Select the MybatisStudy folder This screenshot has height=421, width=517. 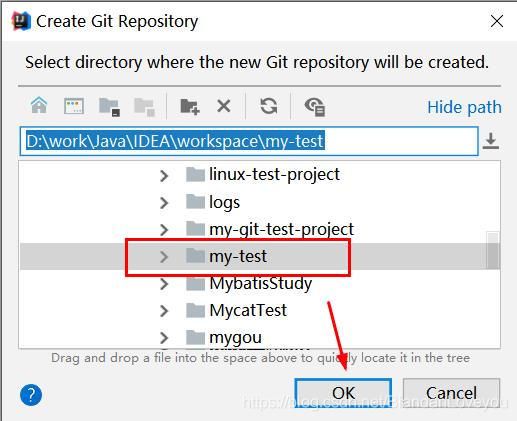pos(249,284)
